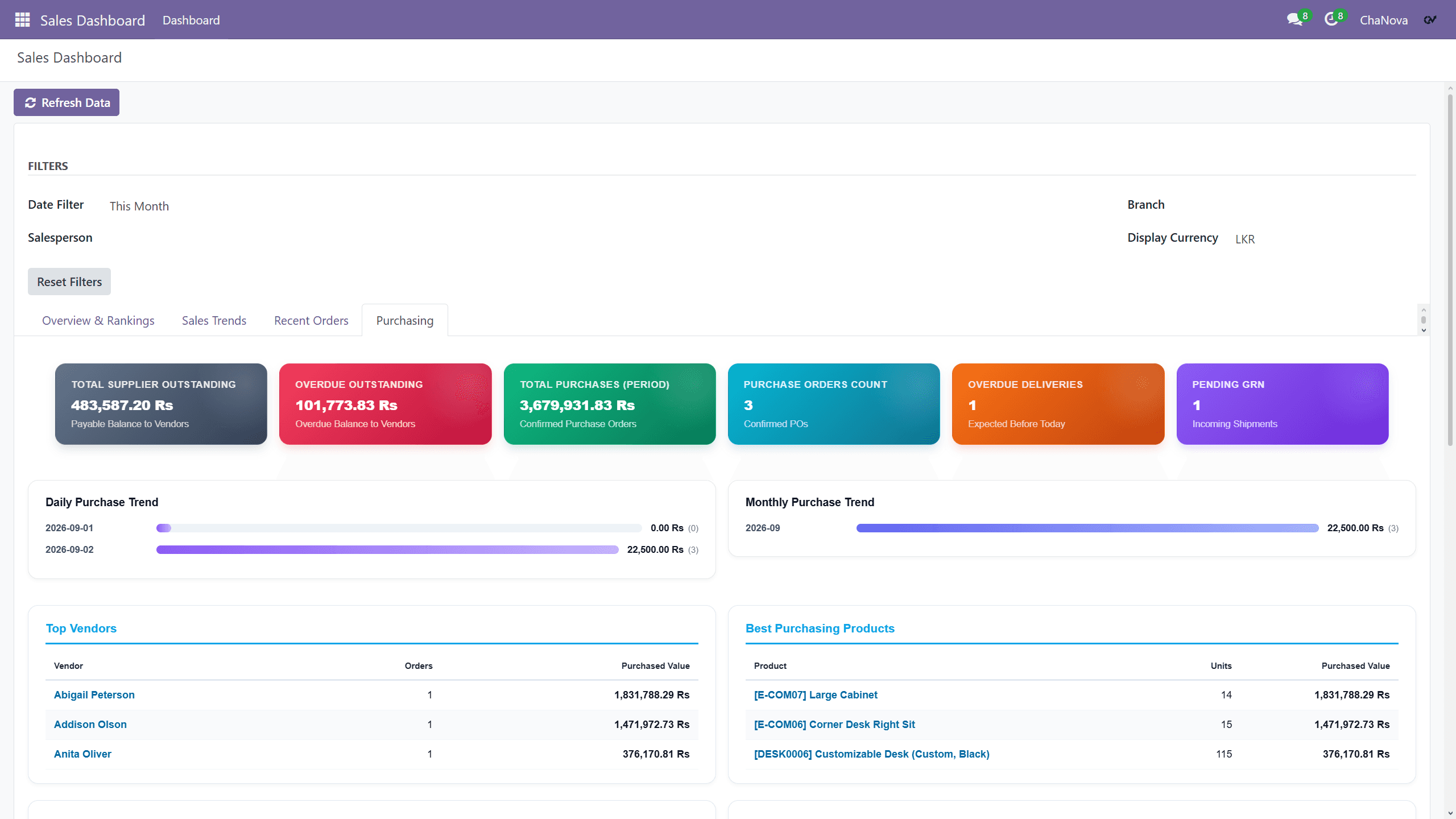The height and width of the screenshot is (819, 1456).
Task: Click the 376,170.81 Rs value for Anita Oliver
Action: (656, 754)
